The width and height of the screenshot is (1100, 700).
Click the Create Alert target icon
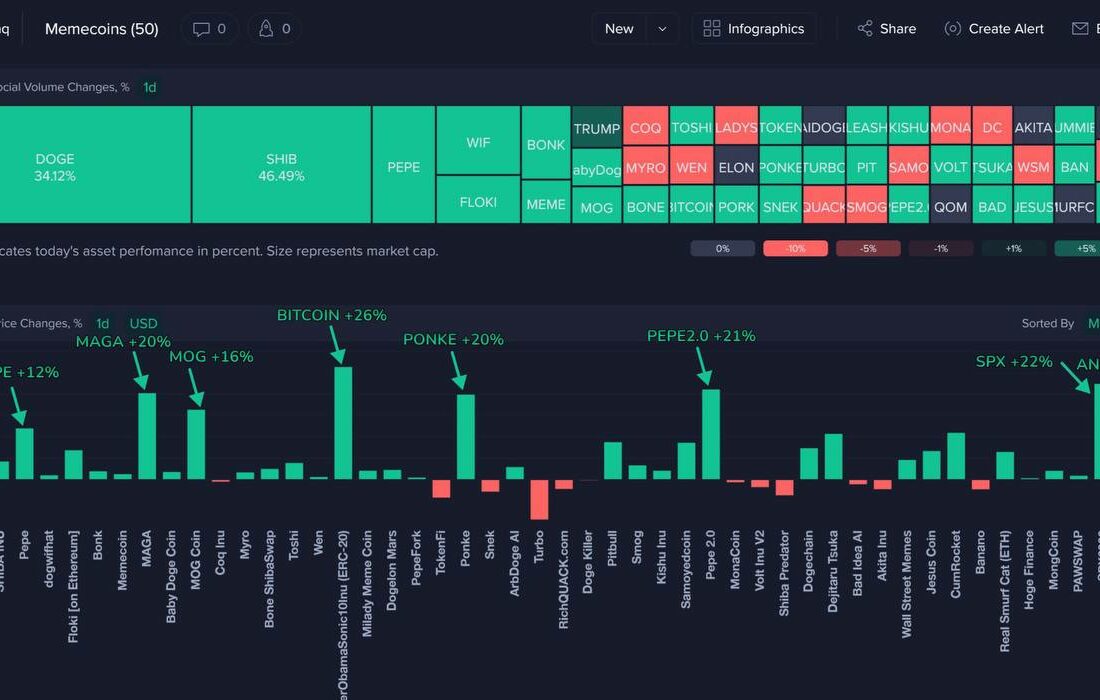[952, 29]
